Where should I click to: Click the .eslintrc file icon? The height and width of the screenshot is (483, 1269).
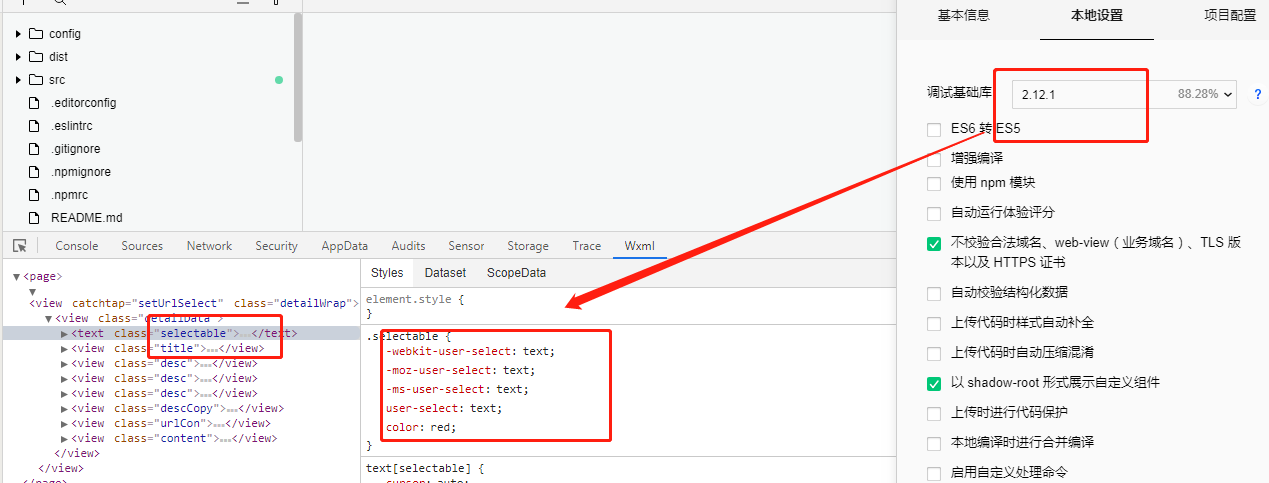click(35, 126)
